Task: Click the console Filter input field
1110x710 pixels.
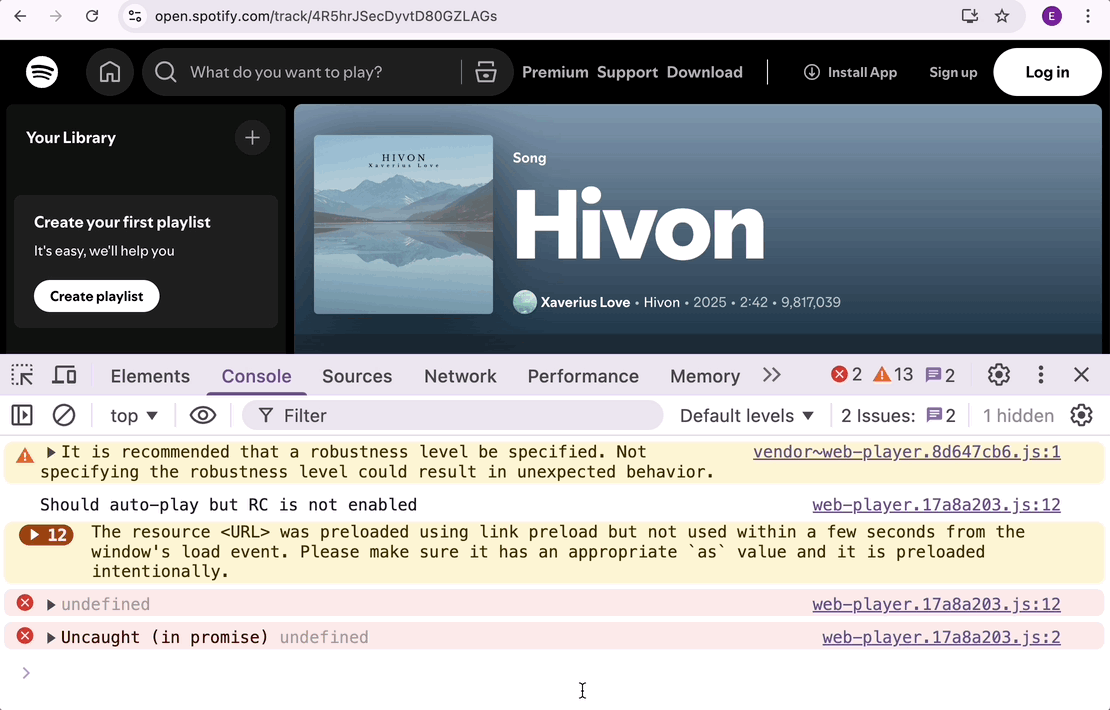Action: point(453,416)
